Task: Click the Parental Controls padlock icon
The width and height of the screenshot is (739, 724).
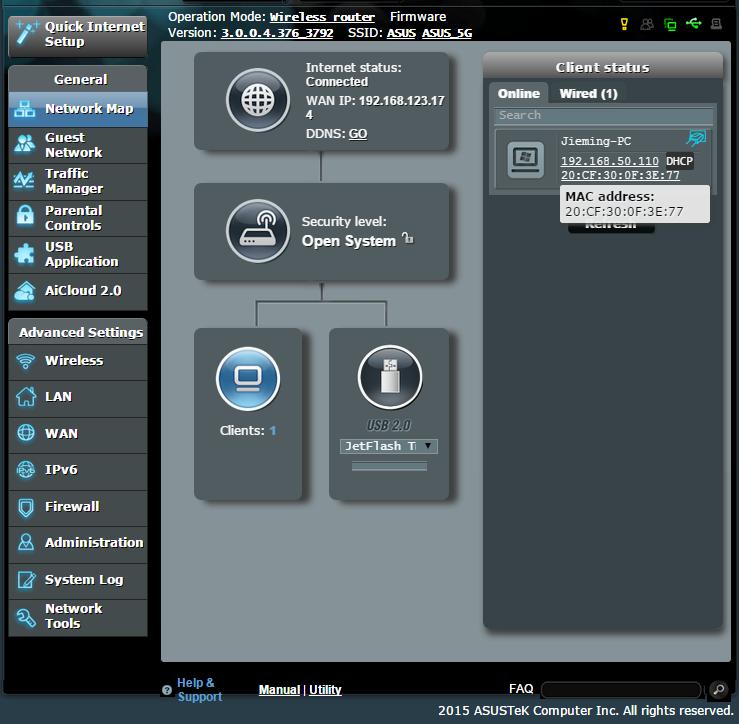Action: point(25,214)
